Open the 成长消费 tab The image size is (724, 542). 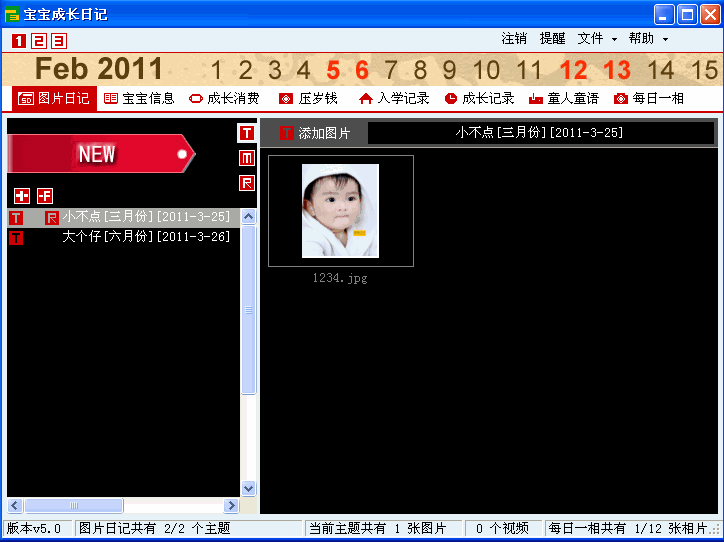[x=224, y=99]
